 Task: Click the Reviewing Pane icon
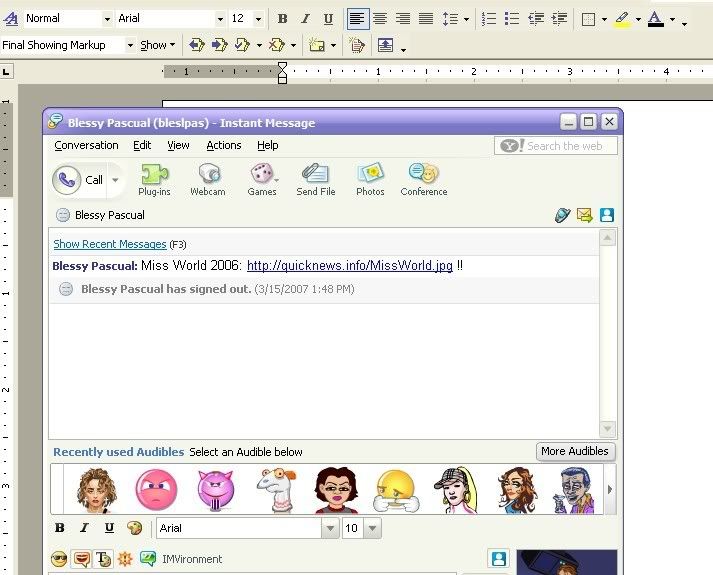pos(386,45)
